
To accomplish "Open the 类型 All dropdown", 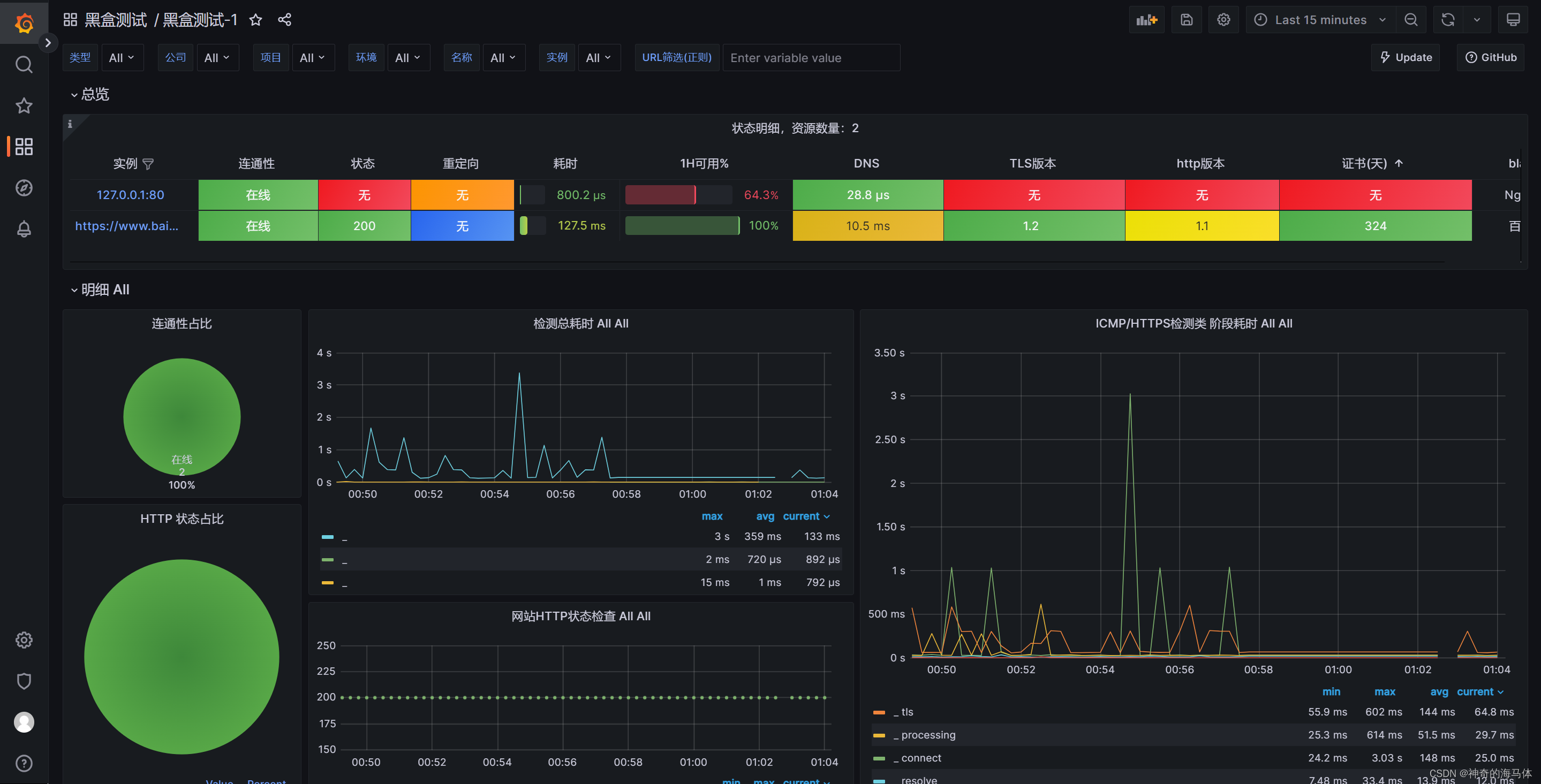I will (122, 57).
